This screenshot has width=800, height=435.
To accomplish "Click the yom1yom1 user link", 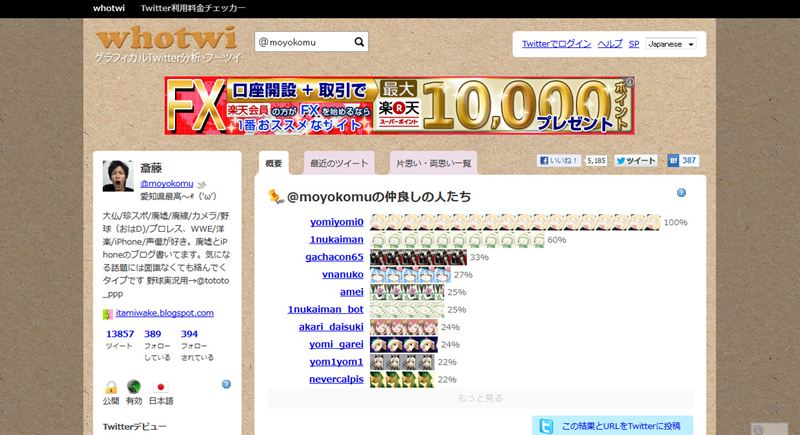I will coord(336,362).
